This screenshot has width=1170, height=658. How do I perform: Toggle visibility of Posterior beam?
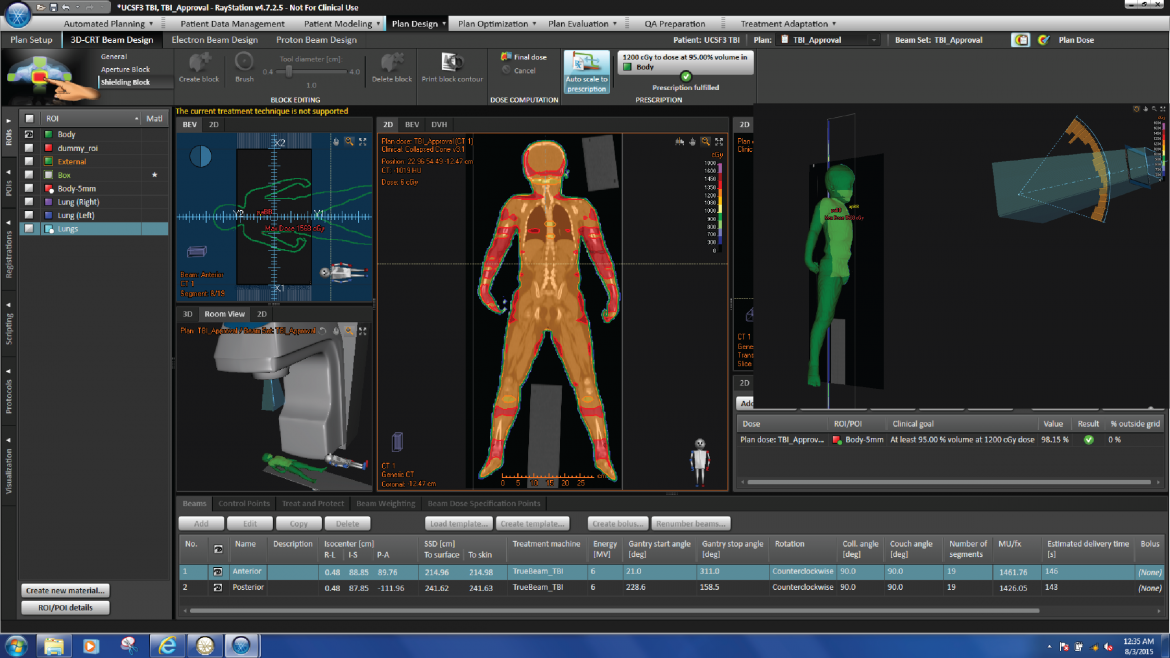click(218, 587)
